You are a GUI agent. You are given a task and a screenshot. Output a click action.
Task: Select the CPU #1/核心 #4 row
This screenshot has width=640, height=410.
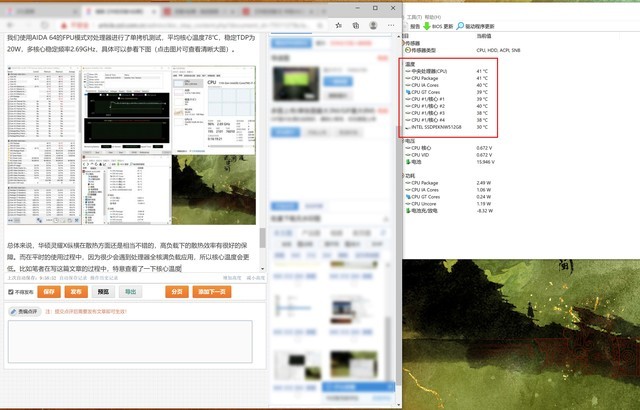447,120
